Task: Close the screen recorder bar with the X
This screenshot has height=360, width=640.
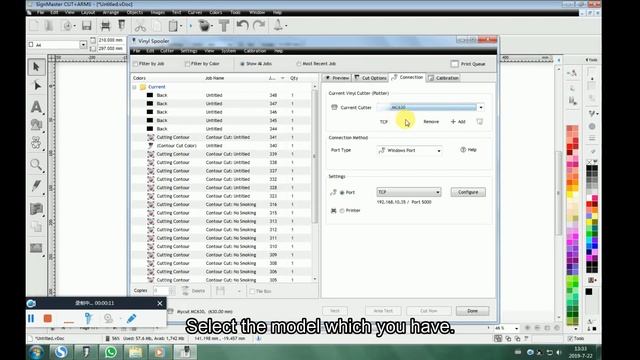Action: [160, 303]
